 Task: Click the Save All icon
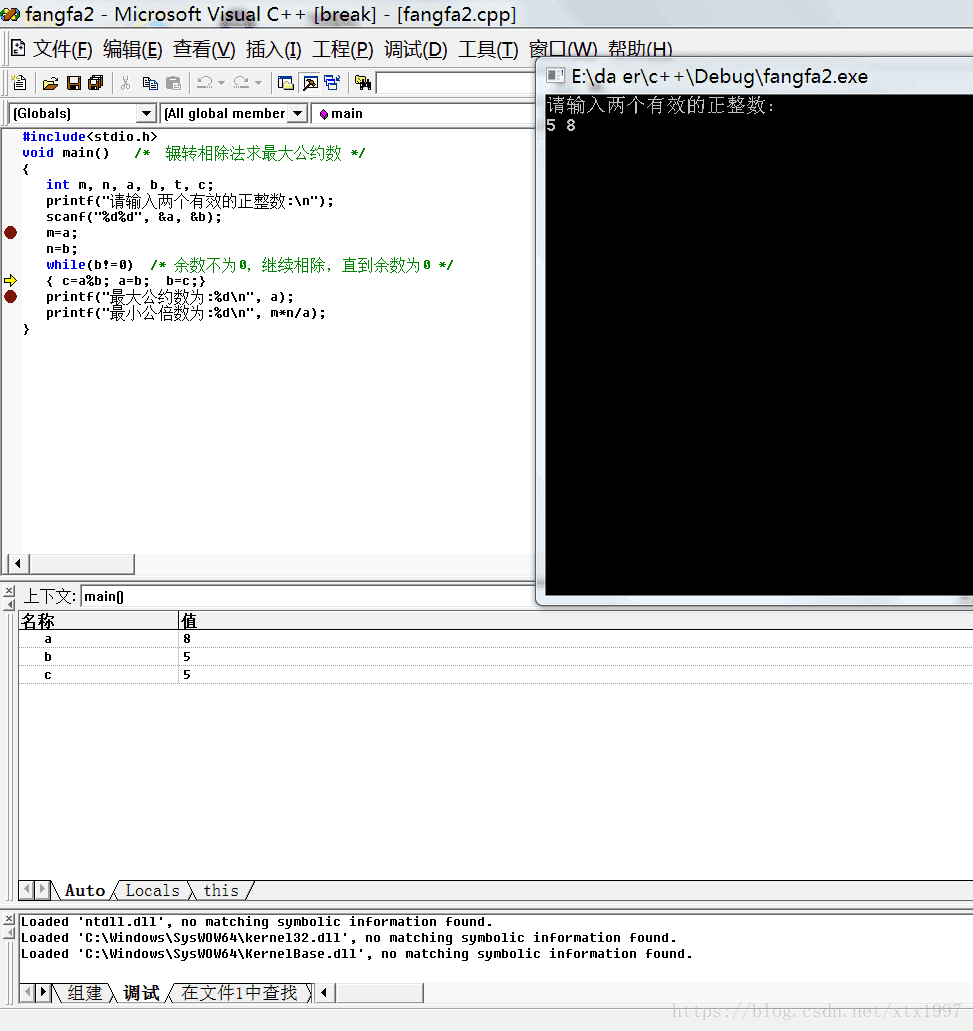click(x=96, y=83)
